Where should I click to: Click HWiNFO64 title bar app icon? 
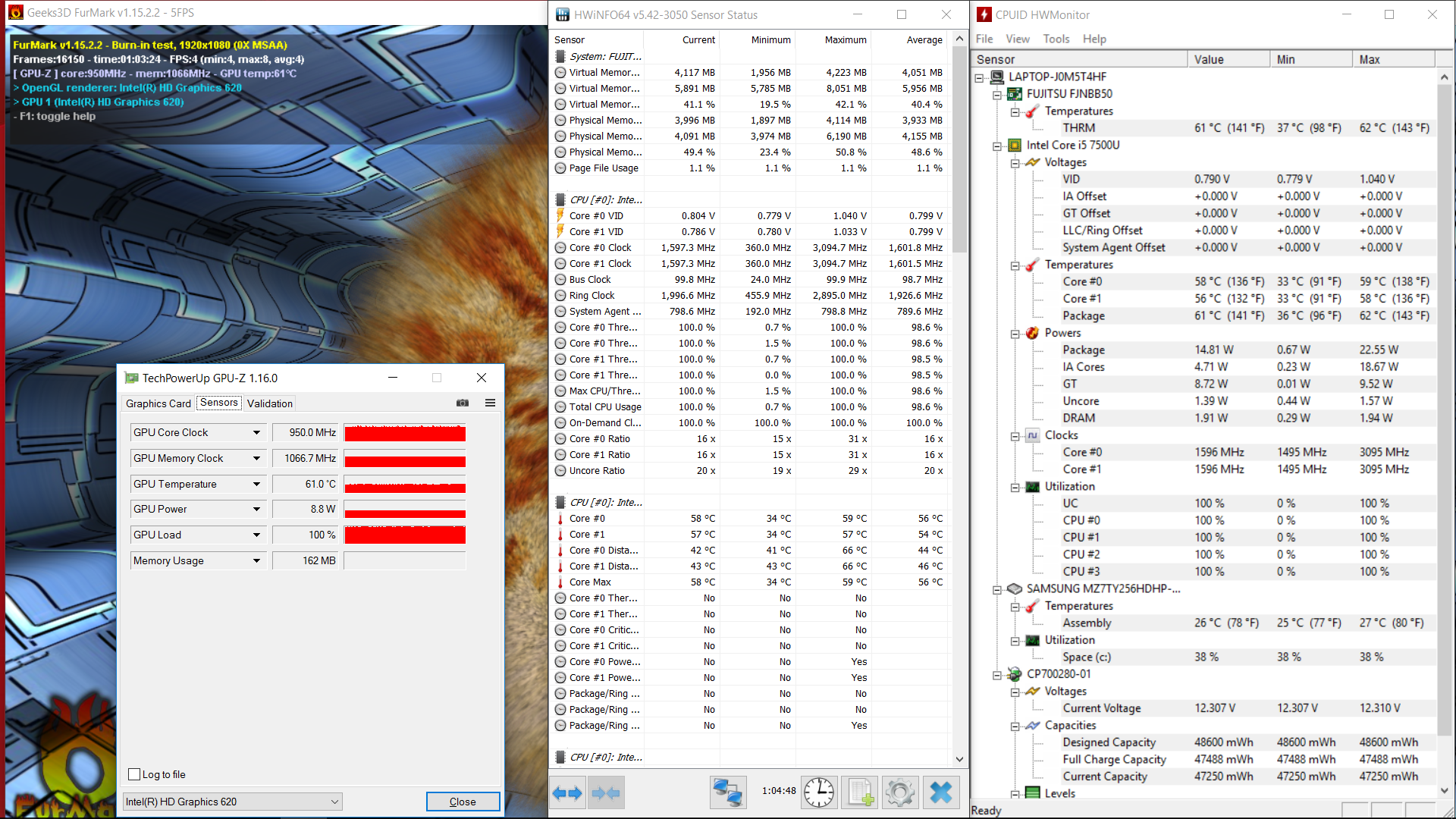click(563, 14)
